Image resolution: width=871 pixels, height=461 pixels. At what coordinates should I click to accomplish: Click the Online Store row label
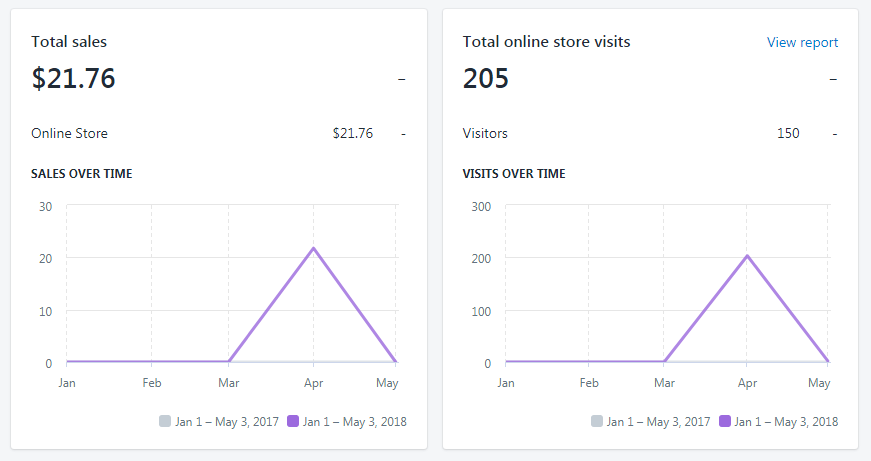point(69,133)
